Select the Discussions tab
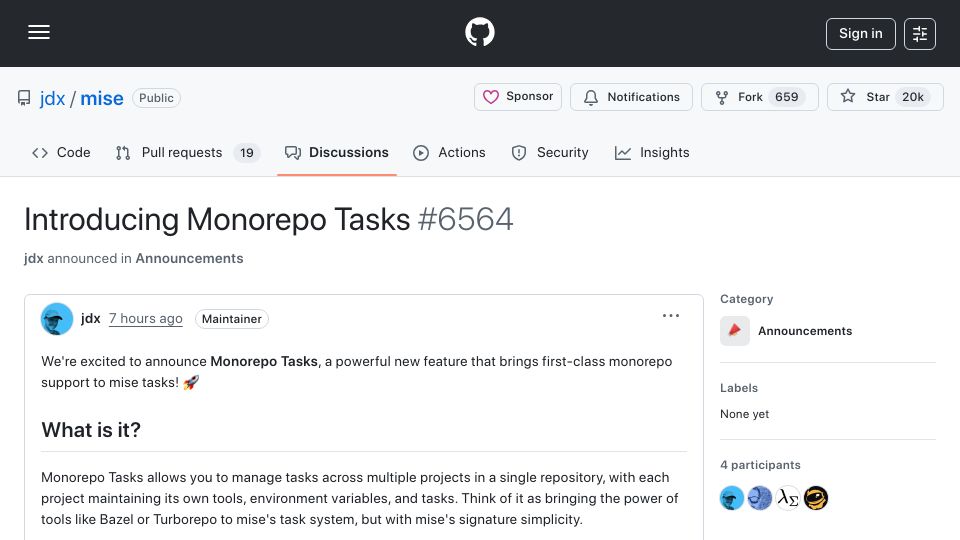The image size is (960, 540). coord(337,152)
